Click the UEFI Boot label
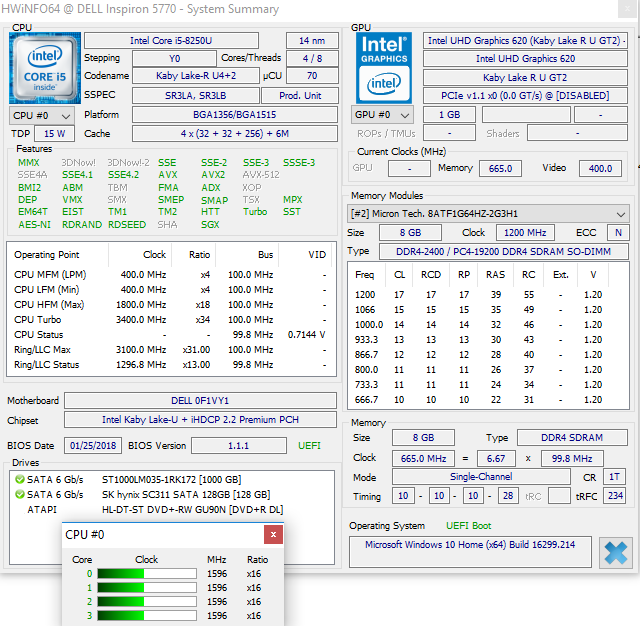This screenshot has height=626, width=640. [469, 526]
